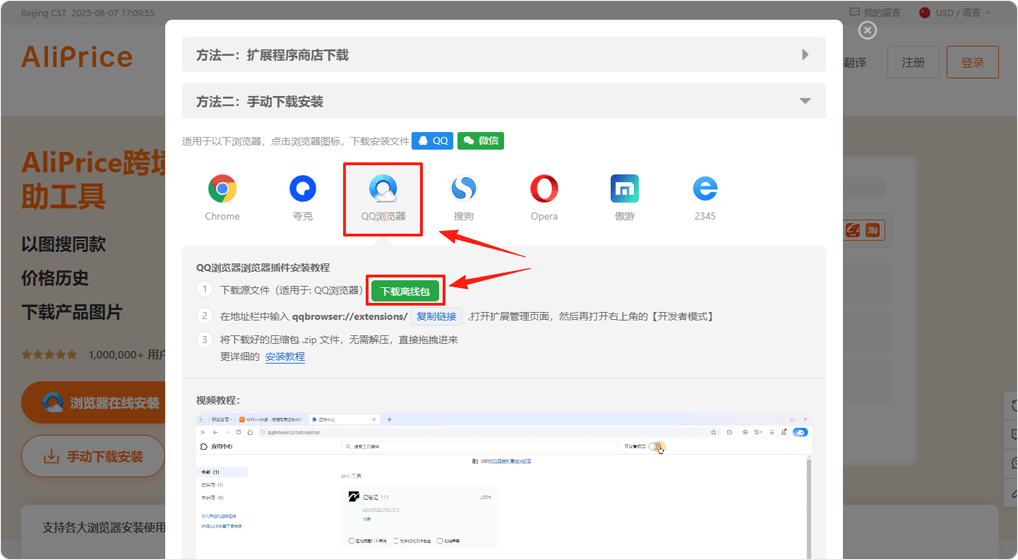This screenshot has height=560, width=1018.
Task: Select the Quark (夸克) browser icon
Action: (x=302, y=190)
